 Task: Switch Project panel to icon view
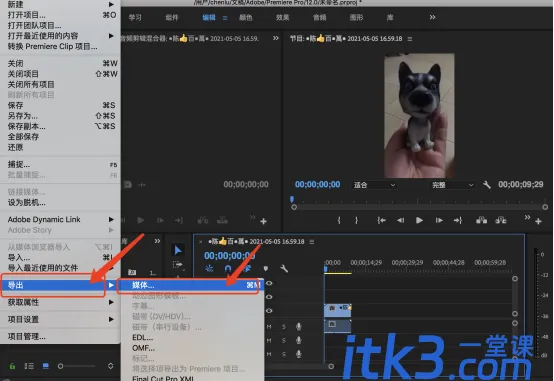coord(46,366)
